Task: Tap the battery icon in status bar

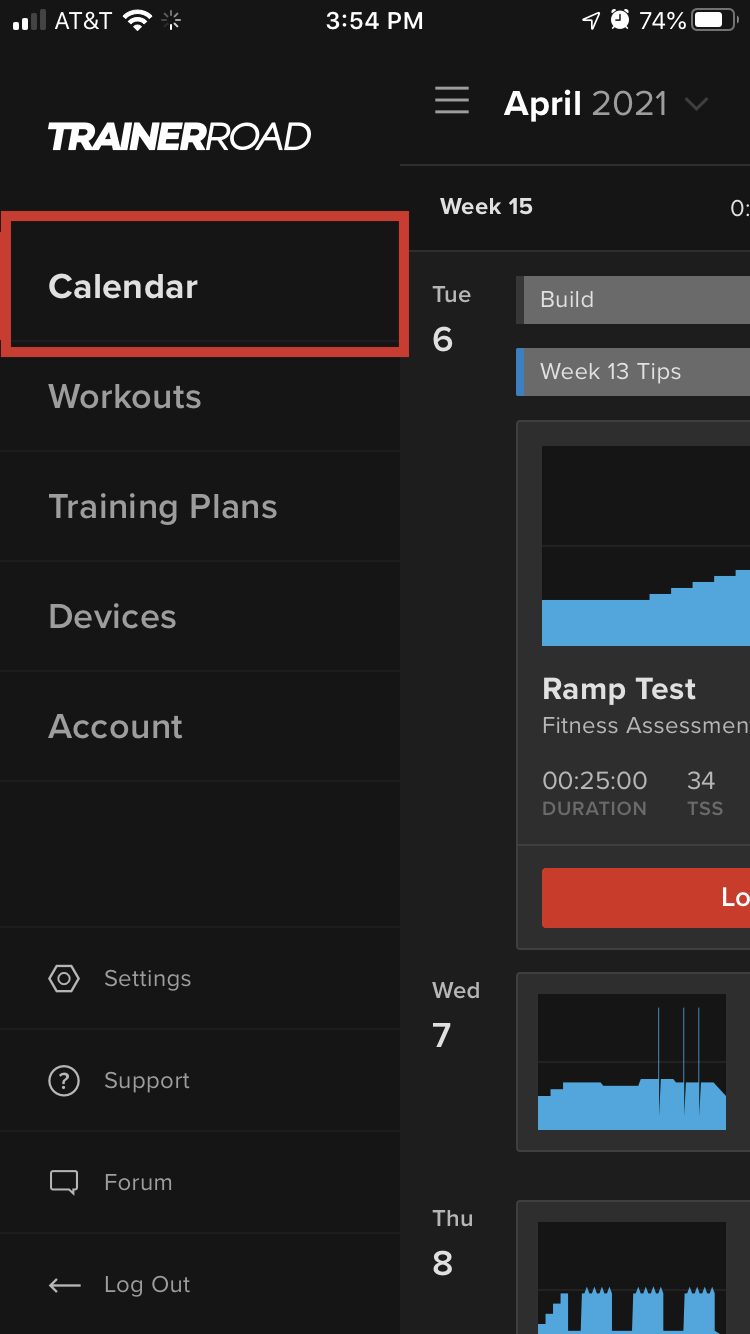Action: click(715, 20)
